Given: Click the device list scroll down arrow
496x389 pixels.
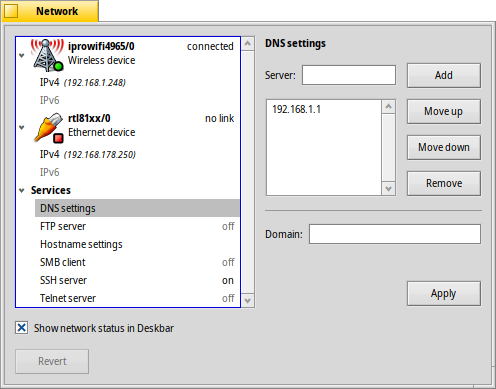Looking at the screenshot, I should 248,301.
